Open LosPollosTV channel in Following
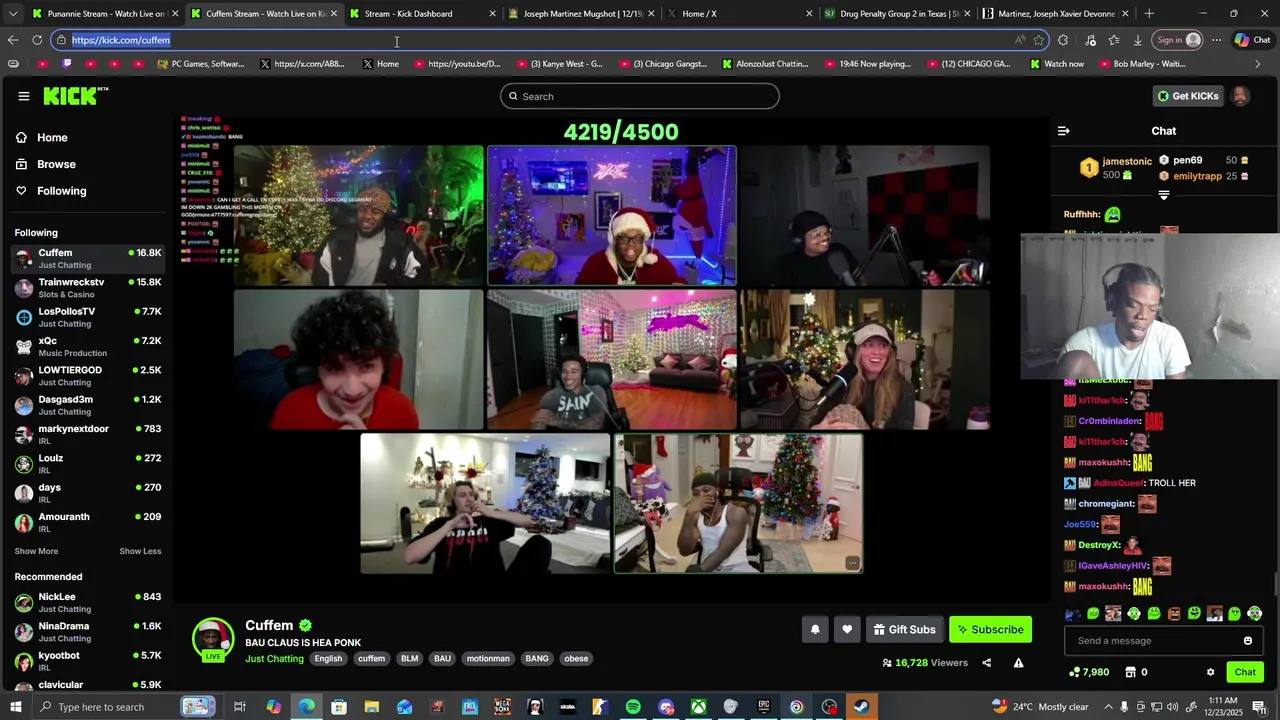Viewport: 1280px width, 720px height. [88, 317]
